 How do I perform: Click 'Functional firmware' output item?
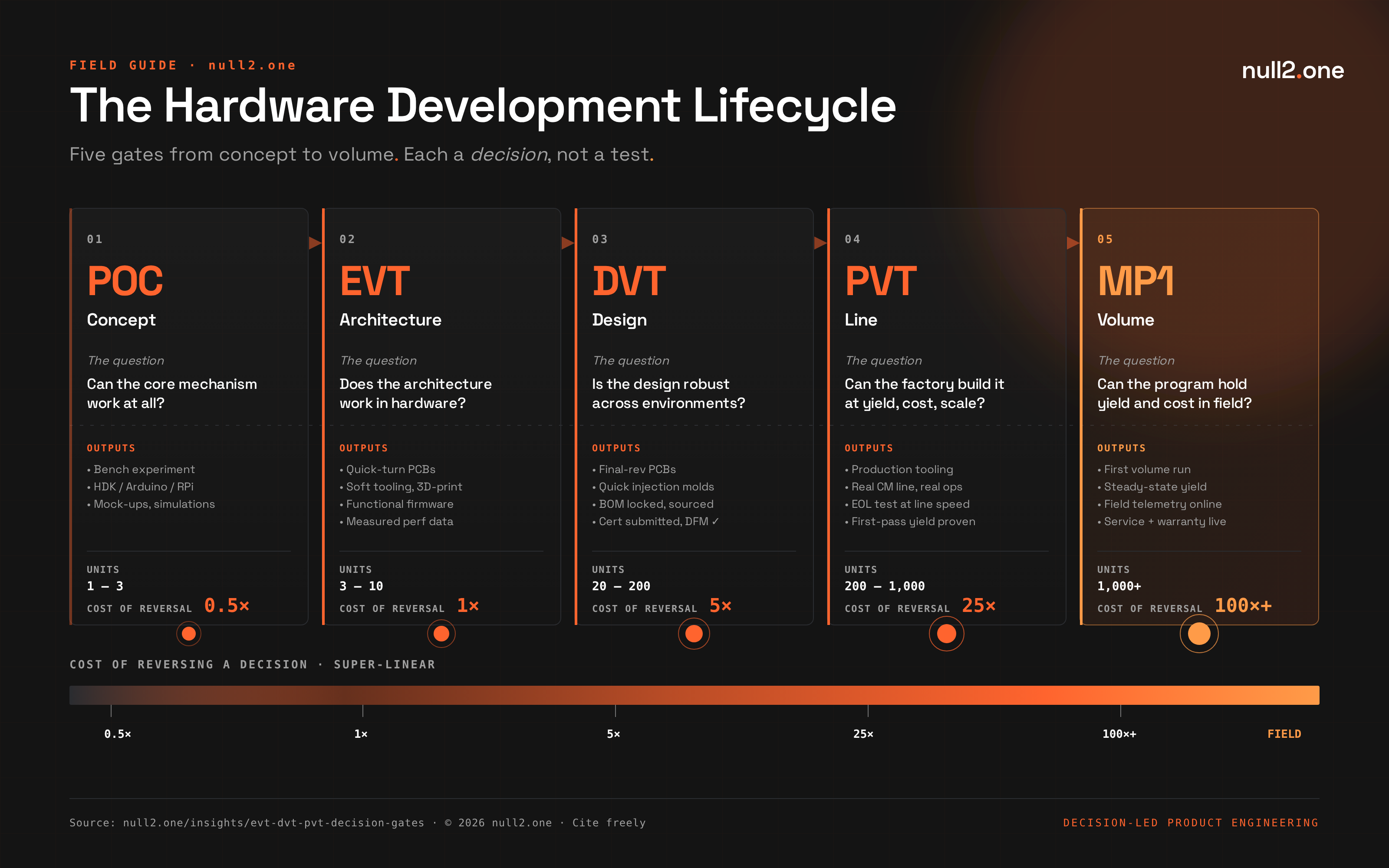point(399,504)
